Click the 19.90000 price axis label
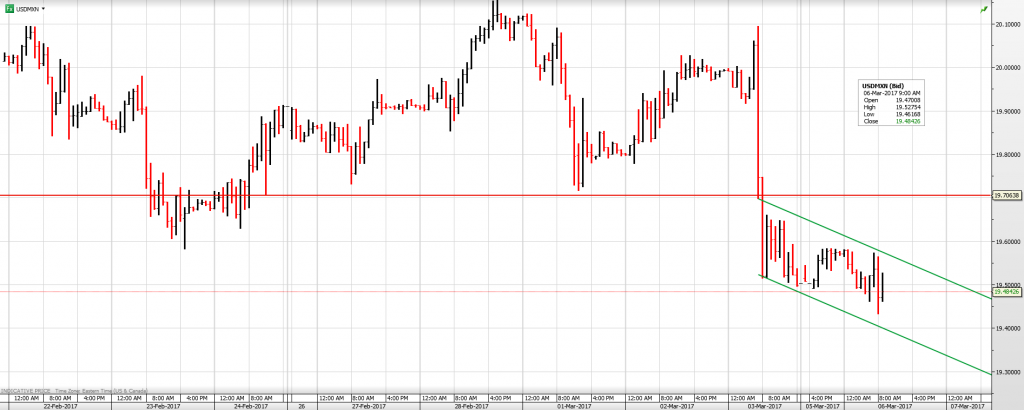The height and width of the screenshot is (410, 1024). (x=1005, y=111)
